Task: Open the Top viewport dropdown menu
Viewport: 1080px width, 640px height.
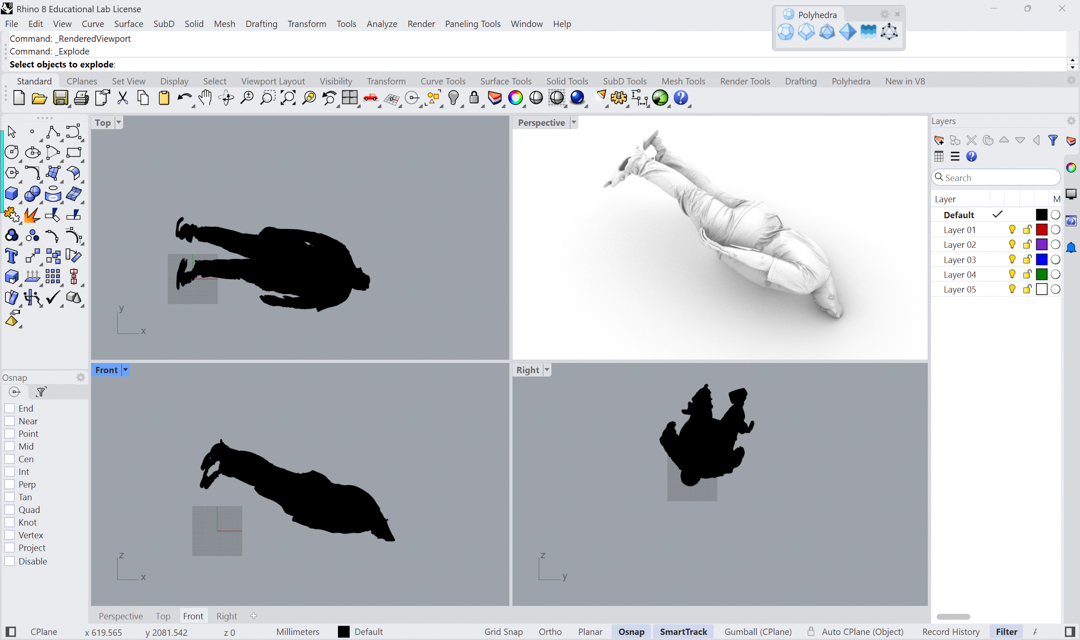Action: pyautogui.click(x=118, y=123)
